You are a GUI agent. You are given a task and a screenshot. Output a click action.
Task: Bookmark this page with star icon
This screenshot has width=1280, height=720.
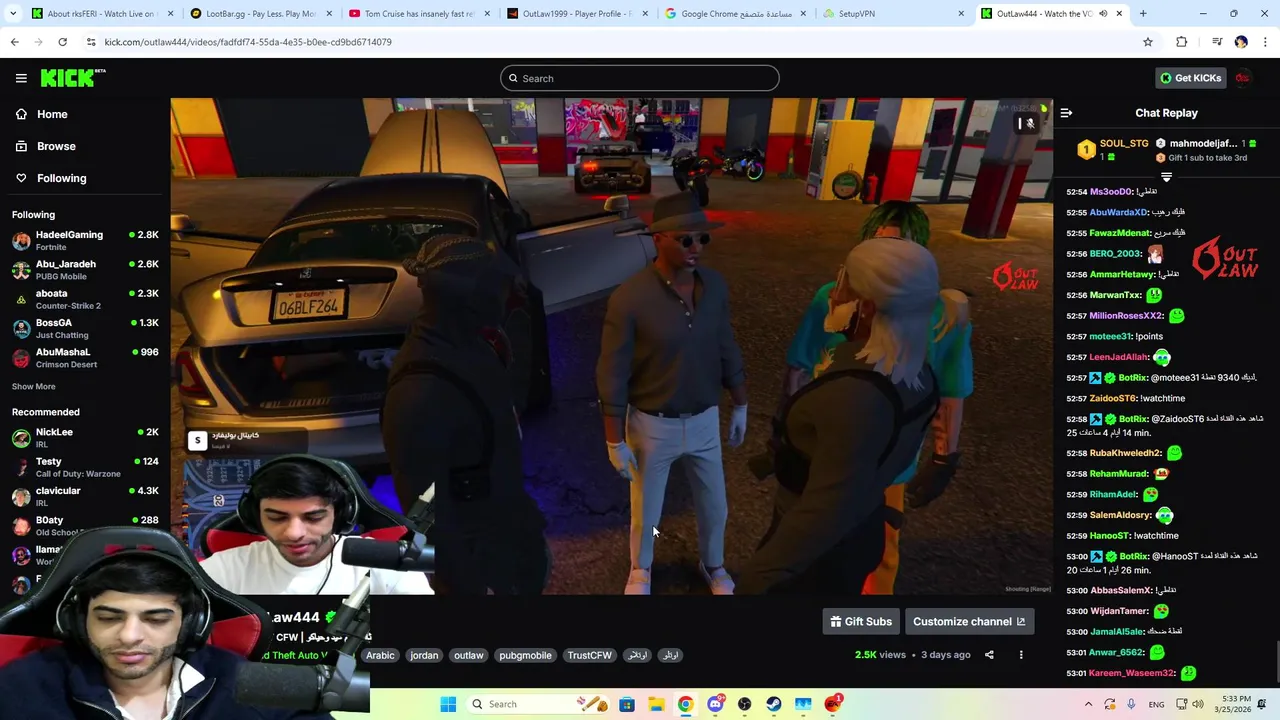tap(1148, 42)
